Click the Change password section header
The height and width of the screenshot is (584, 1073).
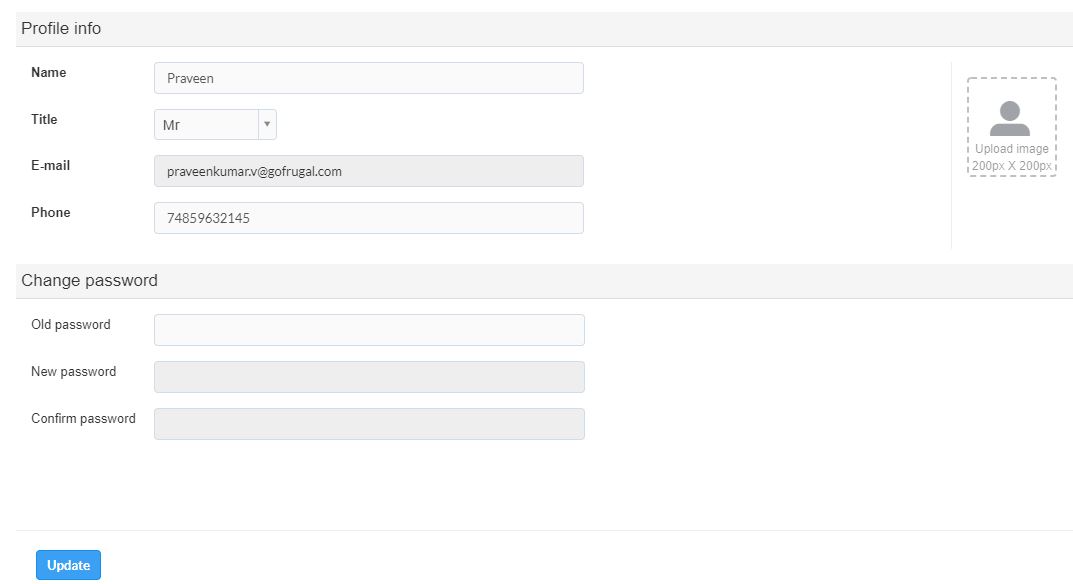(89, 281)
